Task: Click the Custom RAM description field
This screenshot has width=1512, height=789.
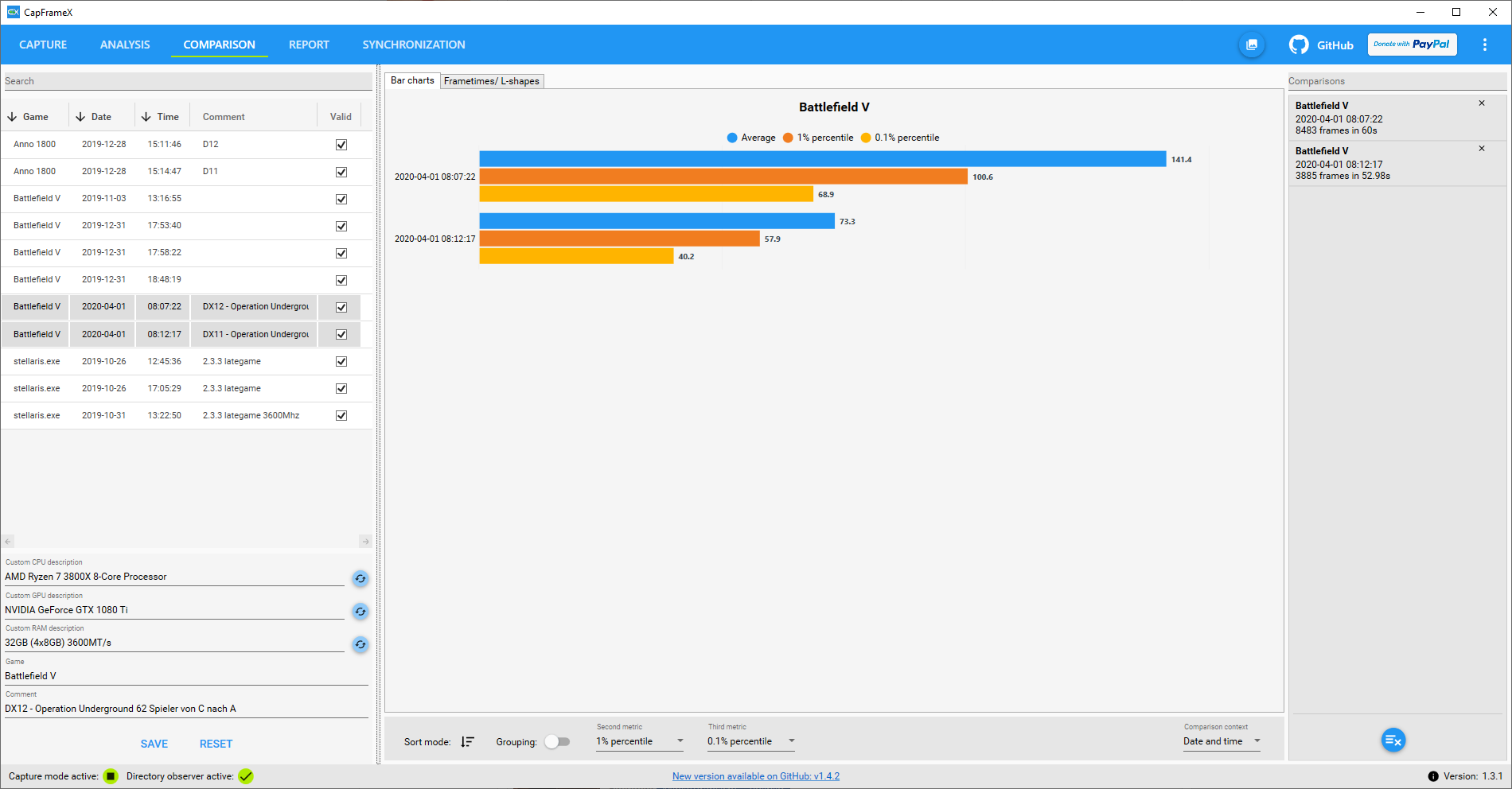Action: (174, 643)
